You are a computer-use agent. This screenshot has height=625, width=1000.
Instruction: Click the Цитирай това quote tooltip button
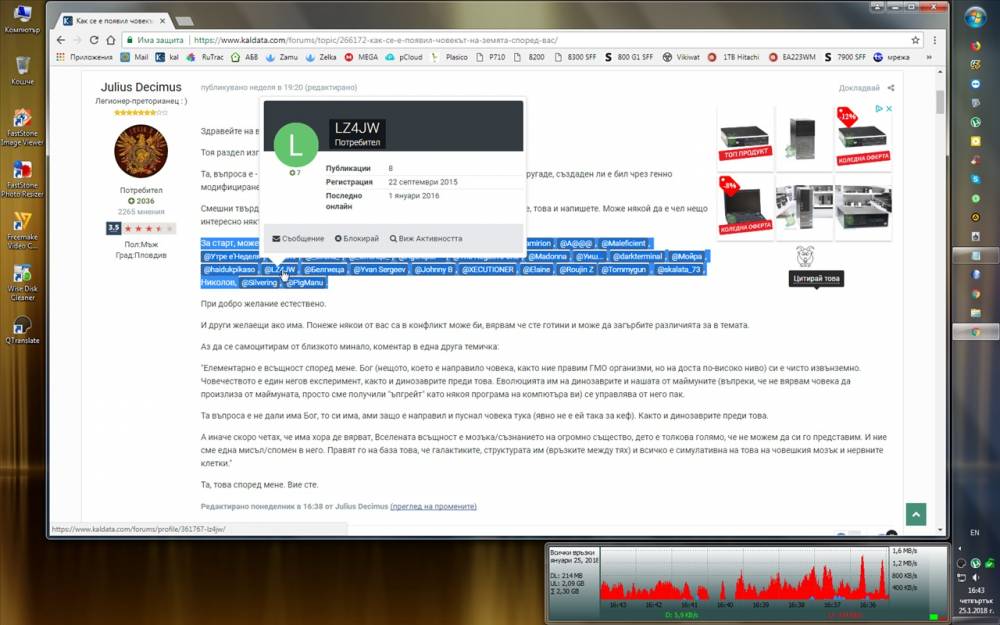pos(816,279)
